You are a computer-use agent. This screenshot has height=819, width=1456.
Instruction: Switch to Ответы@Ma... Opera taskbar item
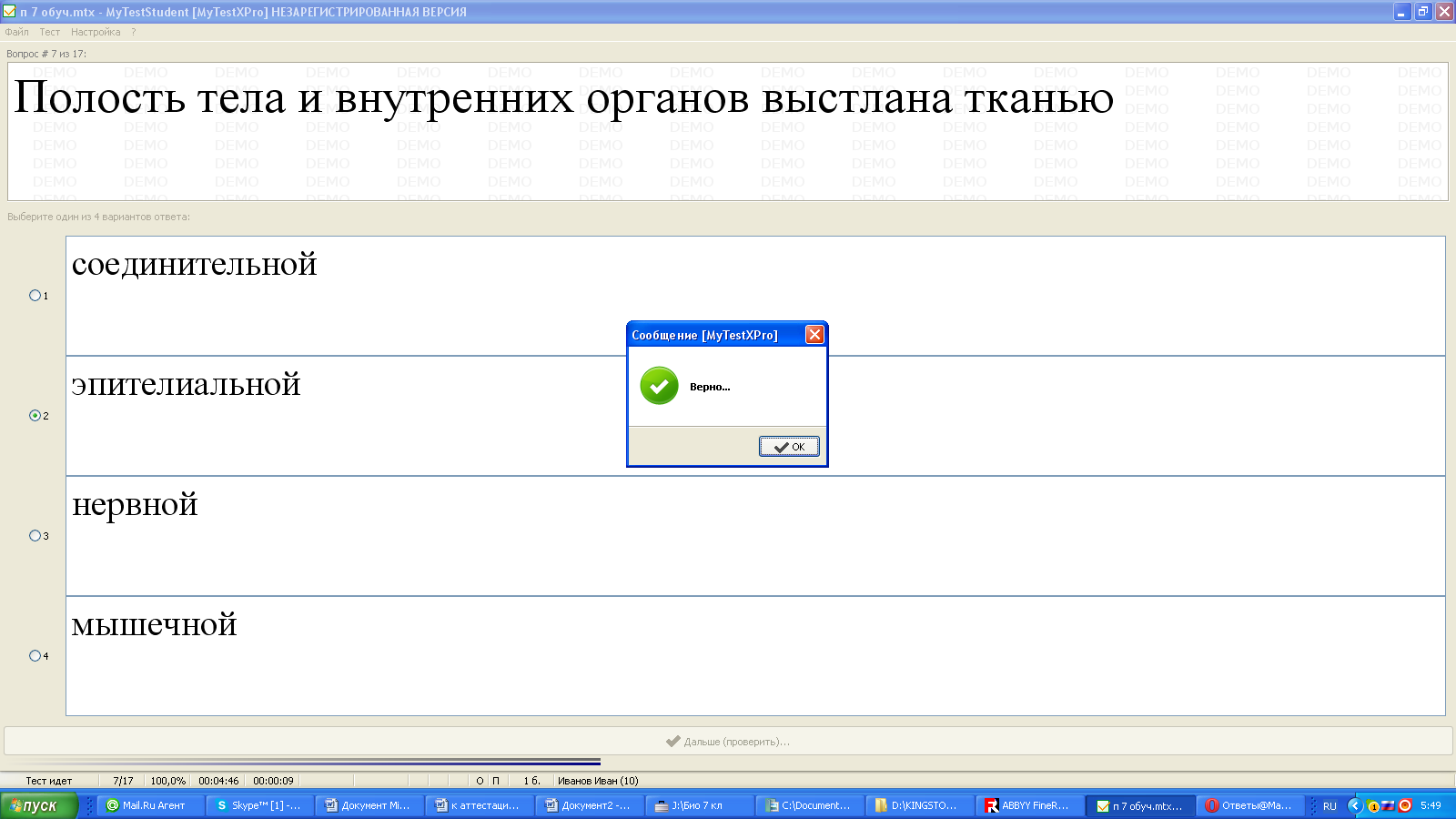pyautogui.click(x=1249, y=805)
